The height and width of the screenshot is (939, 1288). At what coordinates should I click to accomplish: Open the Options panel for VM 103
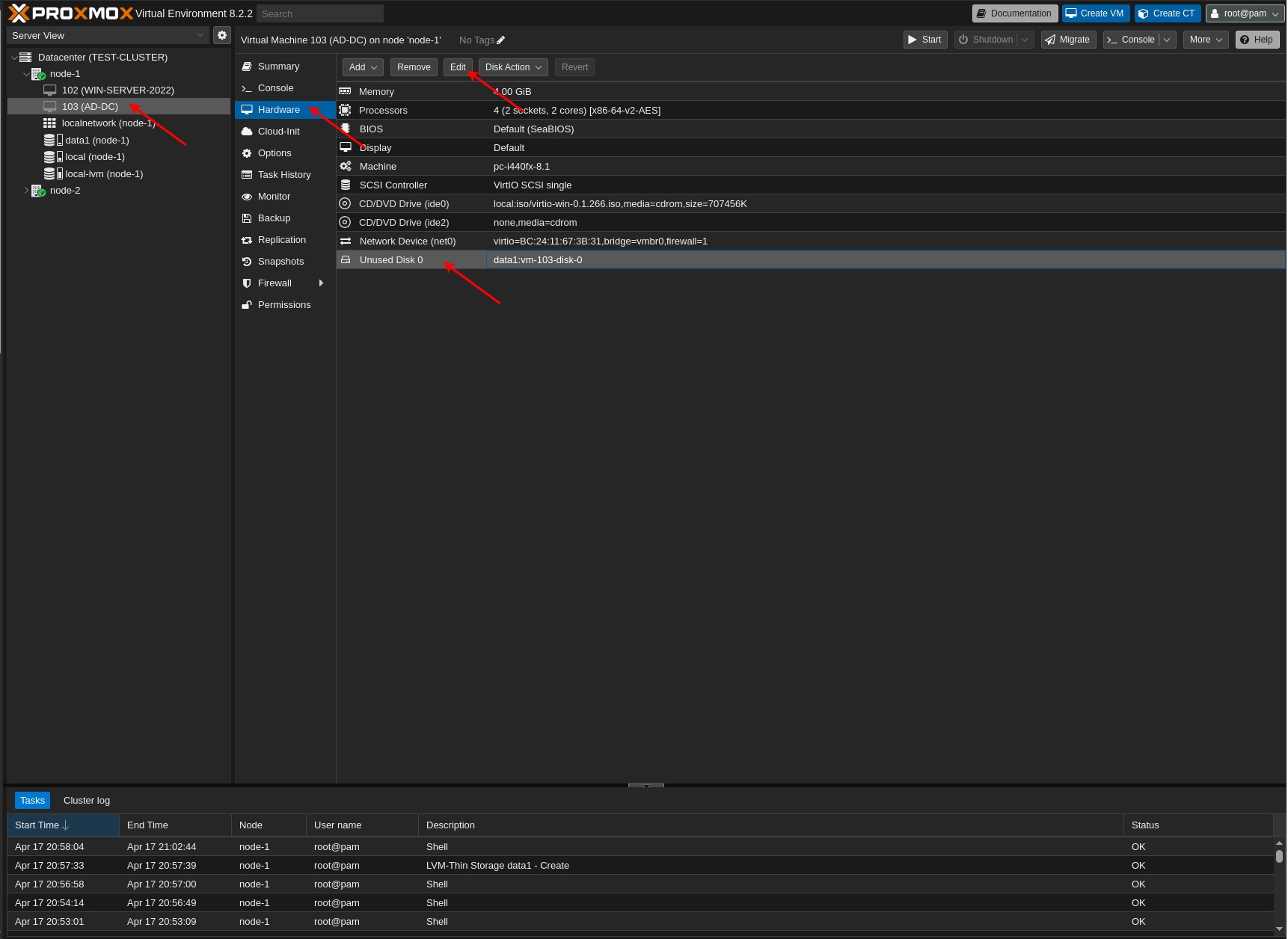click(274, 153)
